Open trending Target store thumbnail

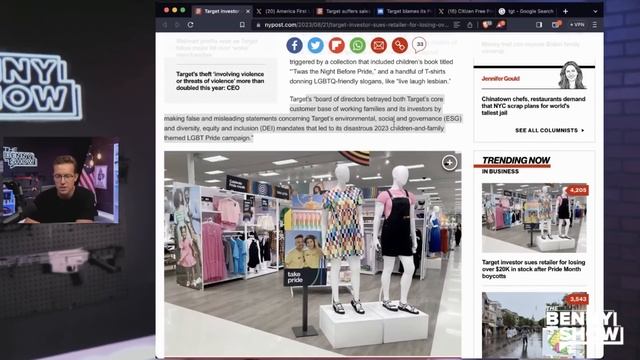534,218
